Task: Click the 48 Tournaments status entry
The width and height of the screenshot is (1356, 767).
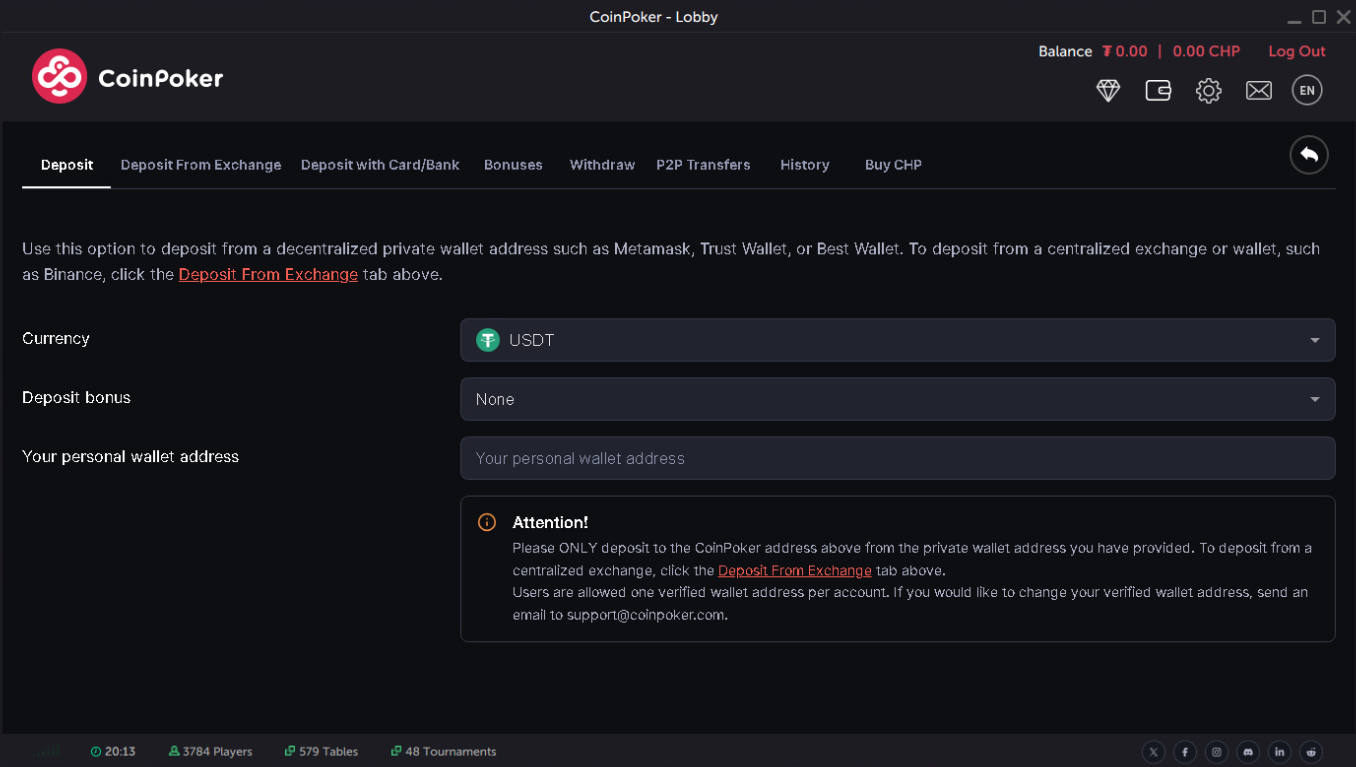Action: (443, 752)
